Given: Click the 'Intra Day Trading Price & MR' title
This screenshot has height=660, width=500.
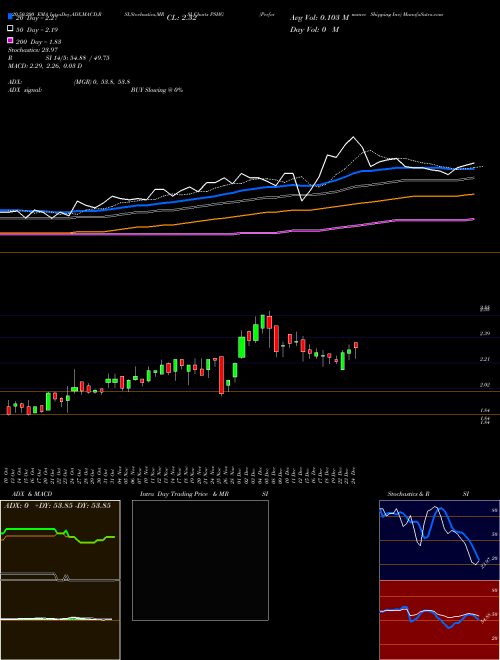Looking at the screenshot, I should pos(184,494).
